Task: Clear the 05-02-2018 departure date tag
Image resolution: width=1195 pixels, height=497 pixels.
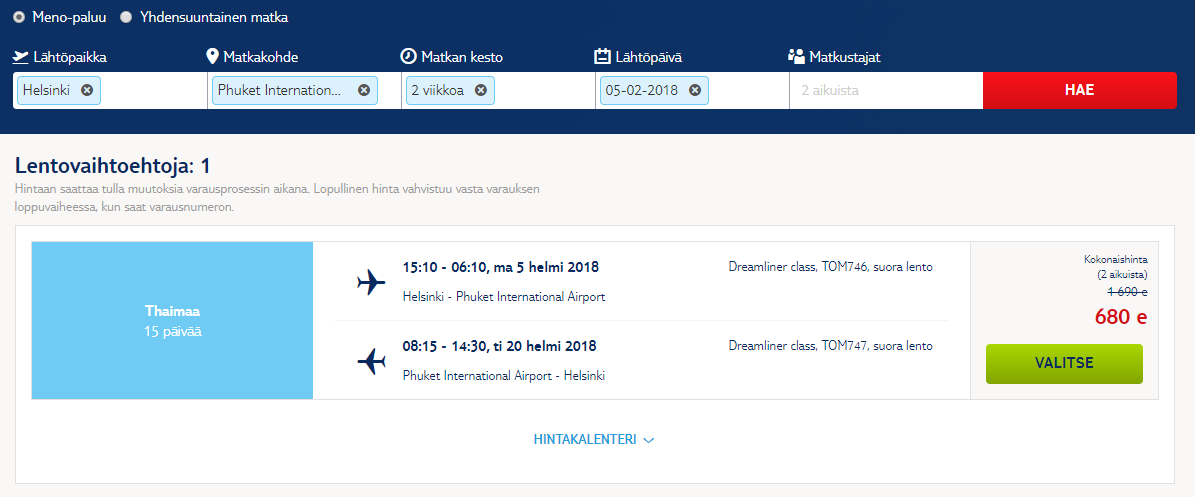Action: coord(695,90)
